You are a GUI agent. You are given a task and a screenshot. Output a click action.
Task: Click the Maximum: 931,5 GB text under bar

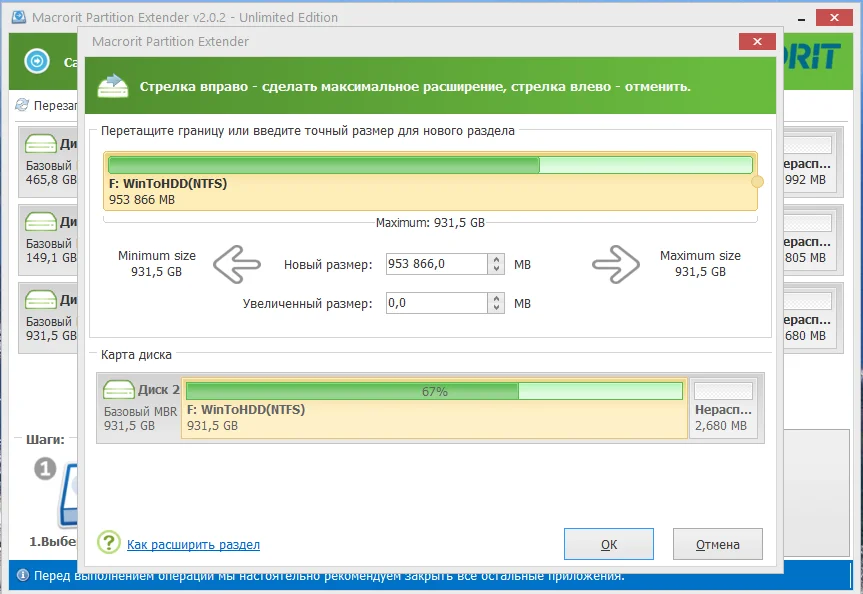point(430,223)
